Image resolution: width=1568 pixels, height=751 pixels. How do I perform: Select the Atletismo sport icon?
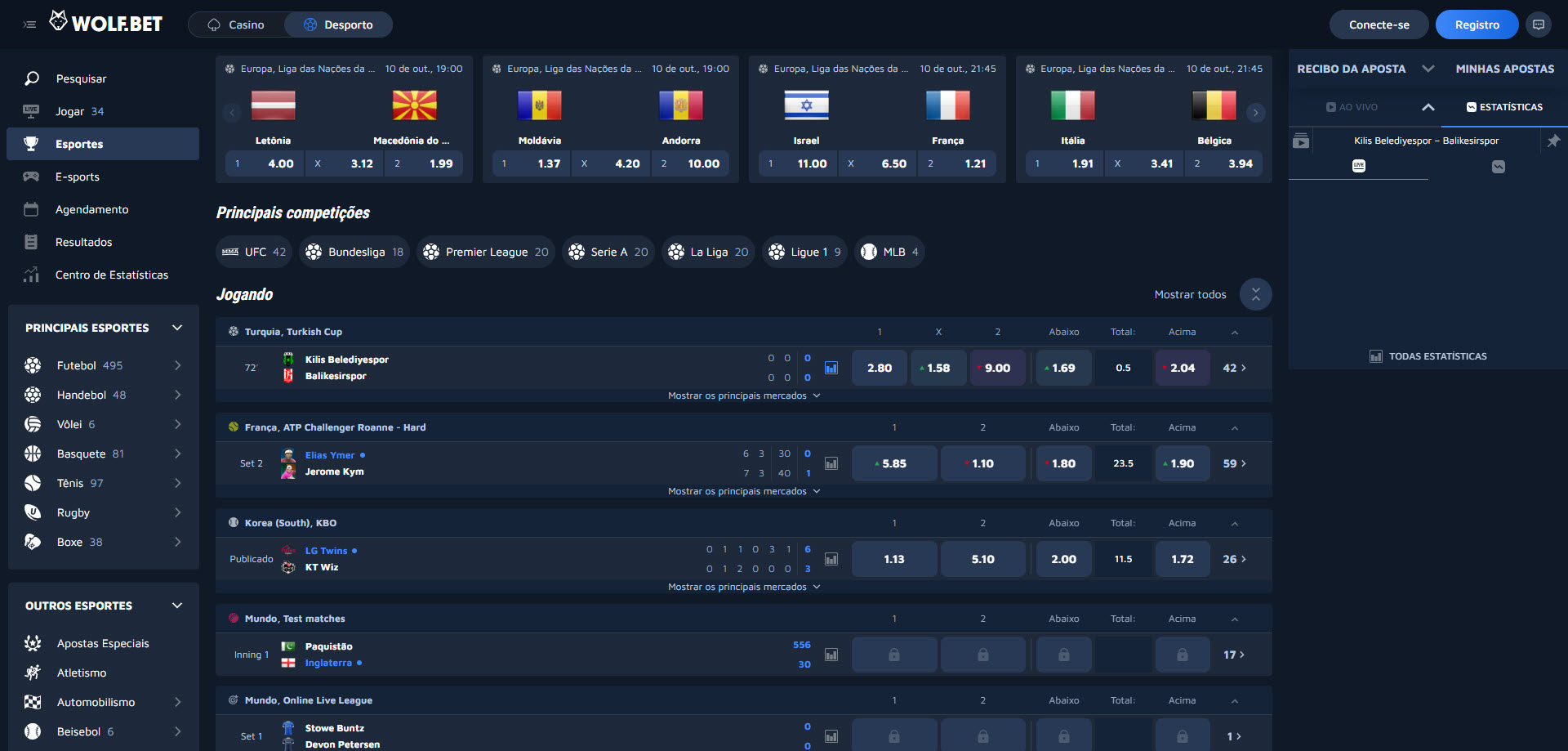coord(33,673)
